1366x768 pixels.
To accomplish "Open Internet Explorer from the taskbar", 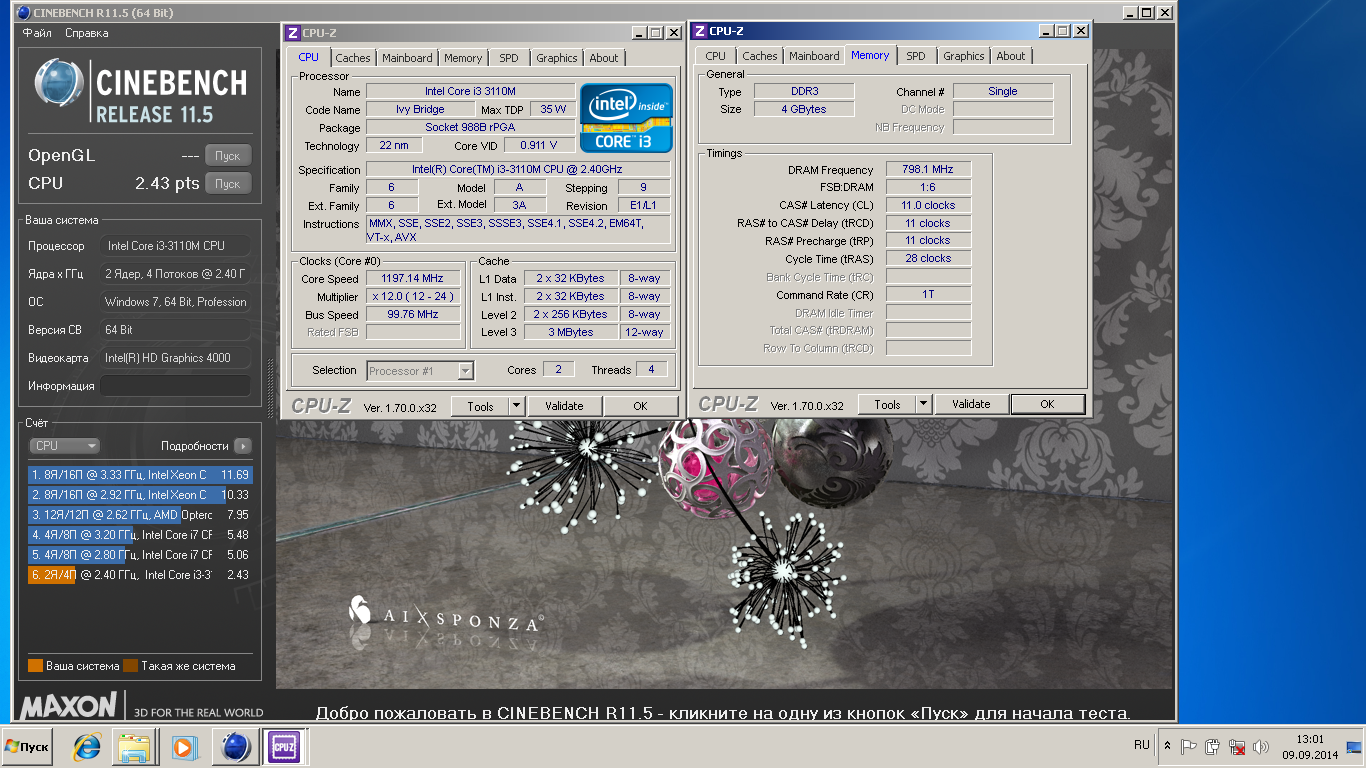I will [87, 747].
